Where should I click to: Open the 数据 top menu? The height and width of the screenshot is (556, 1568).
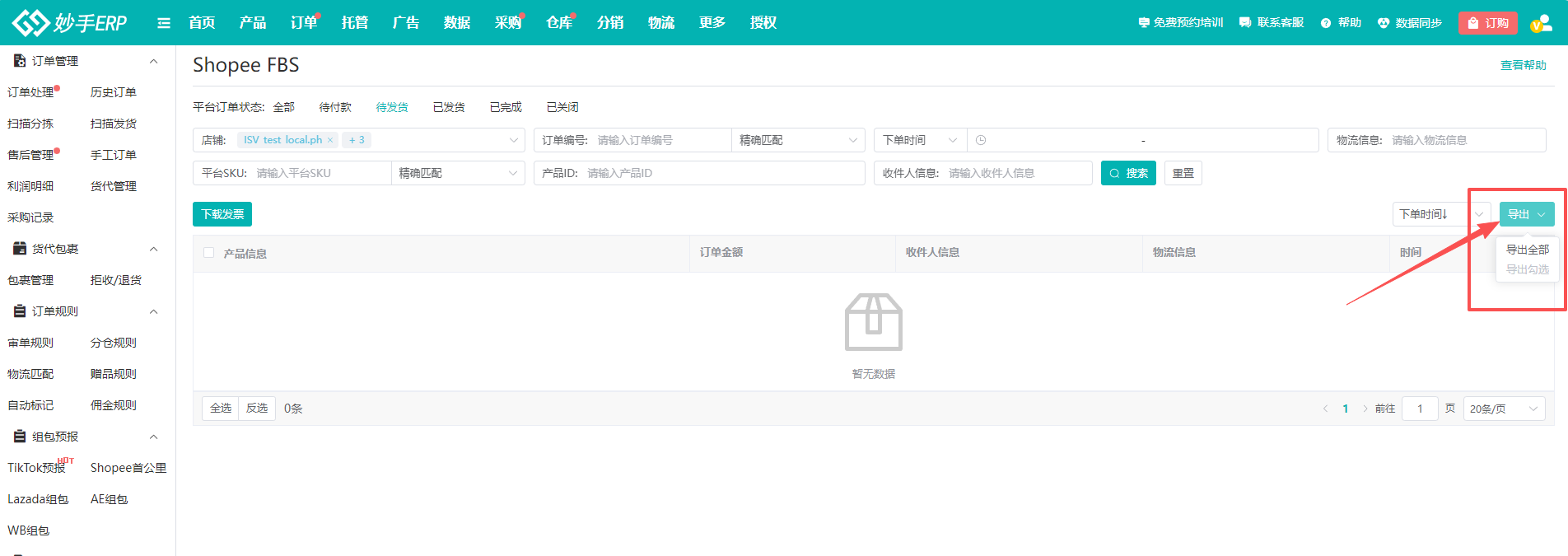(x=457, y=23)
